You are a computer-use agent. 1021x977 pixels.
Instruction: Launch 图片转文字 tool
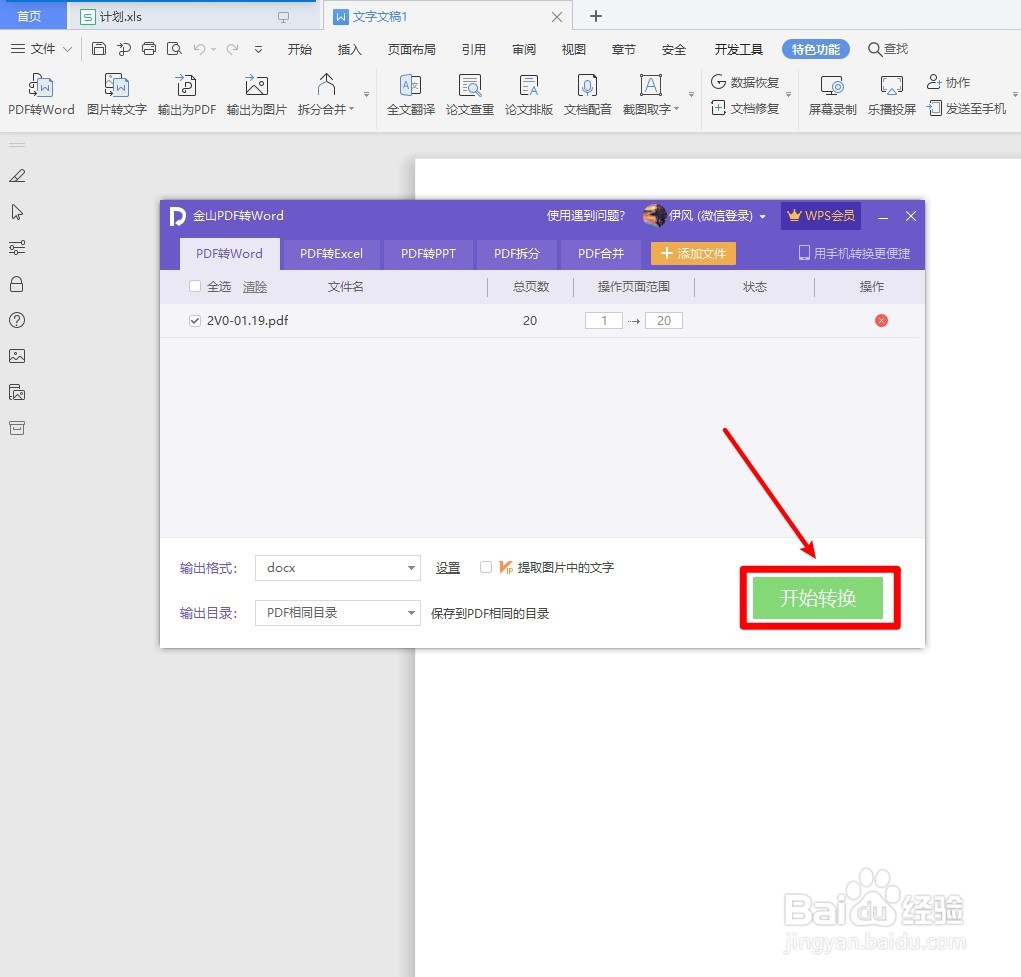tap(117, 94)
